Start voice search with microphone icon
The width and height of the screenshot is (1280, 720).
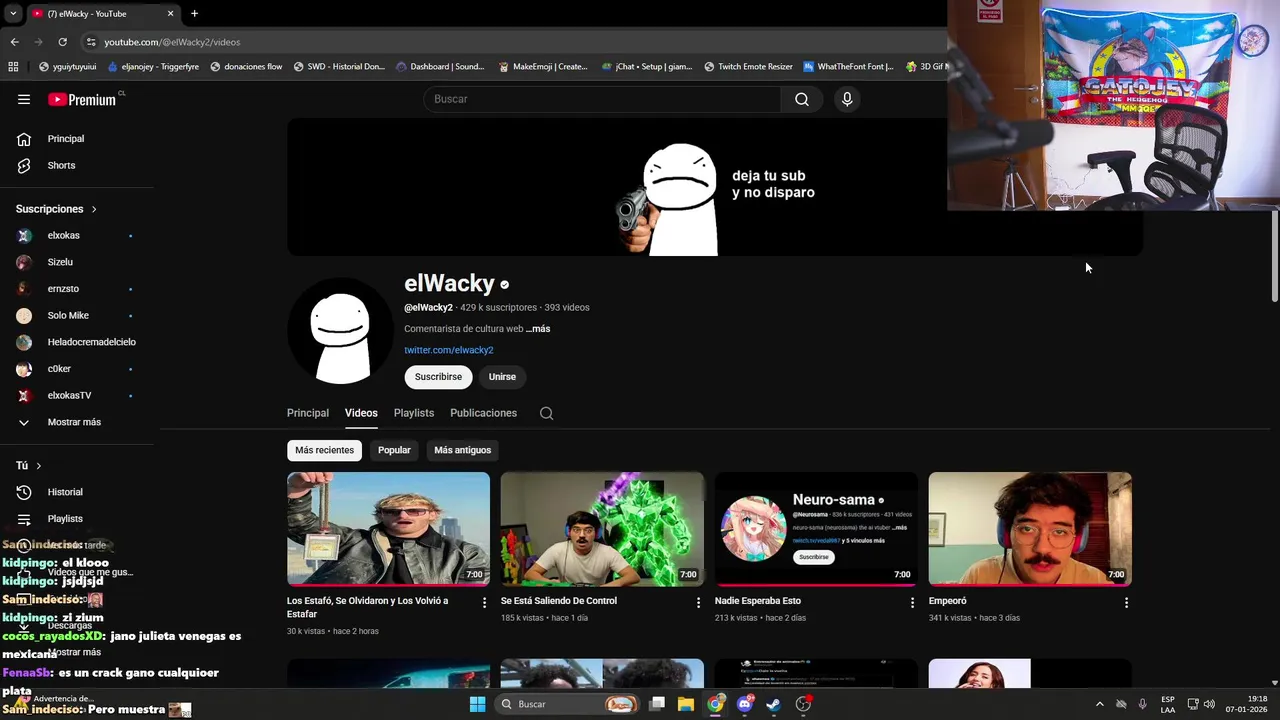847,99
